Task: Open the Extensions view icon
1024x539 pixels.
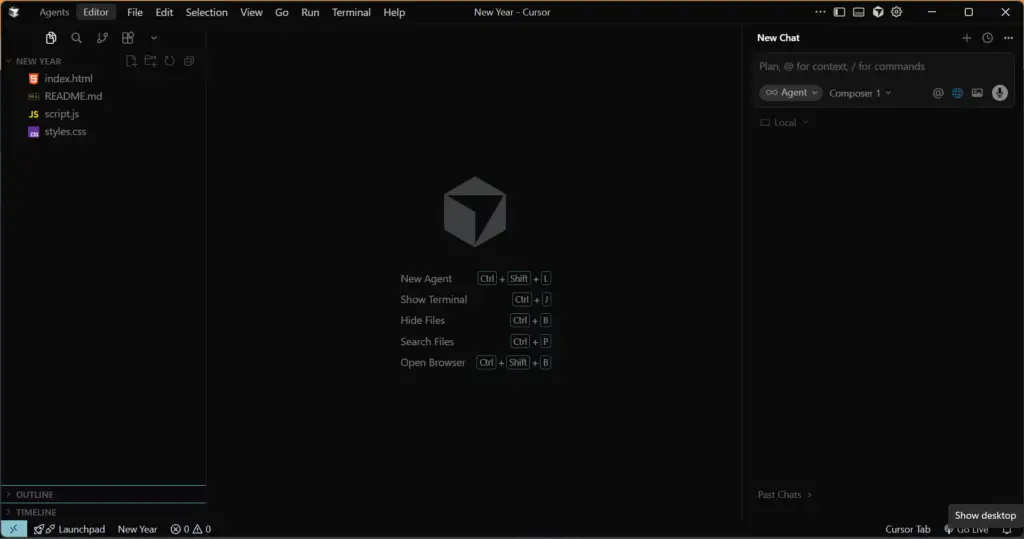Action: click(128, 38)
